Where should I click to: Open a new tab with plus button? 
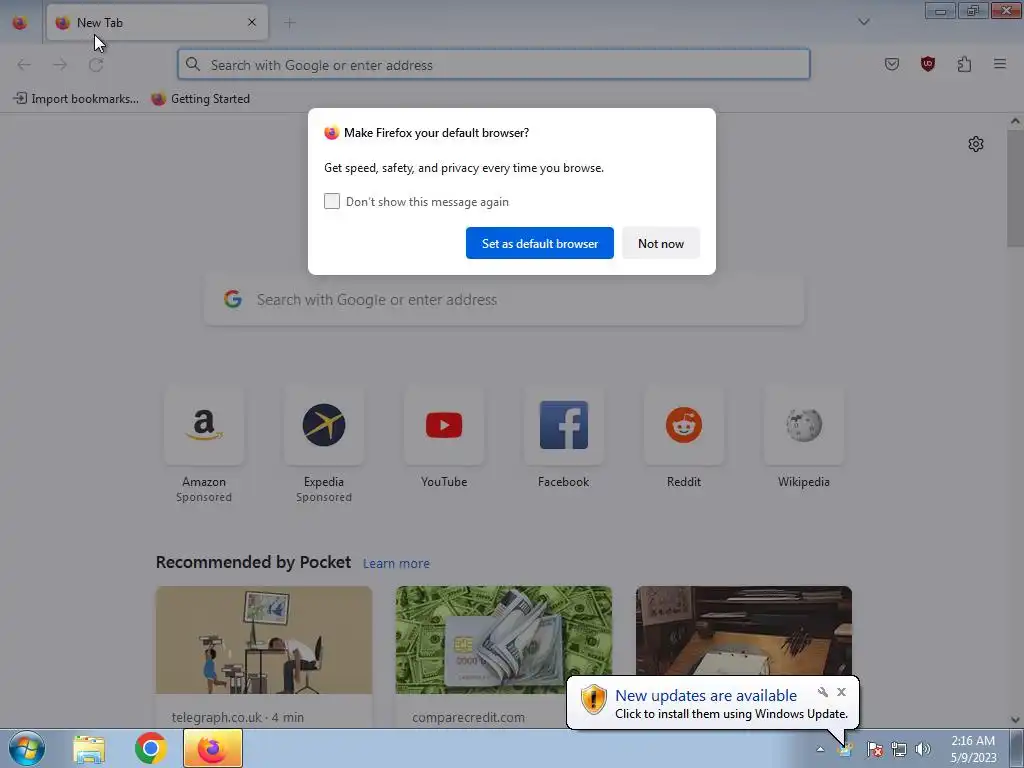coord(290,23)
